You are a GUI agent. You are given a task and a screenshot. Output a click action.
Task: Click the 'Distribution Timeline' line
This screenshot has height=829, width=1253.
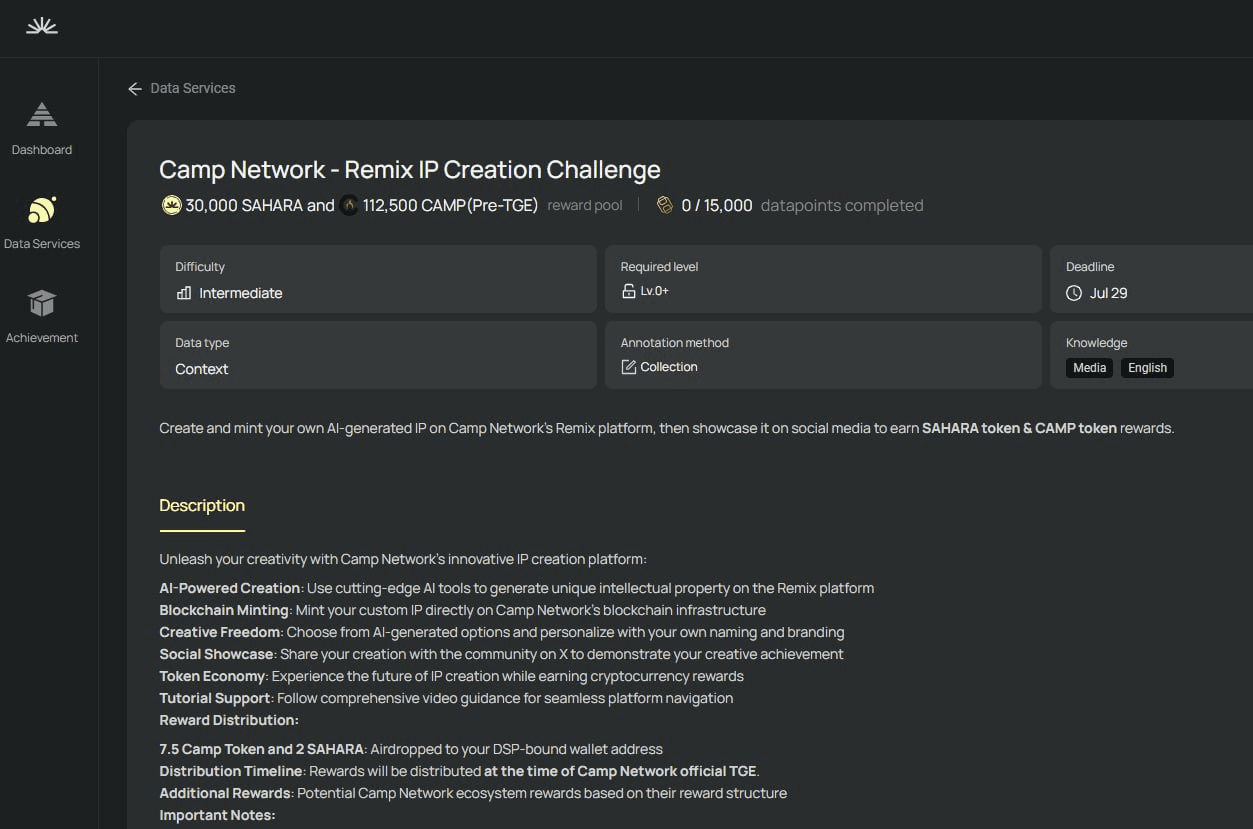coord(460,771)
